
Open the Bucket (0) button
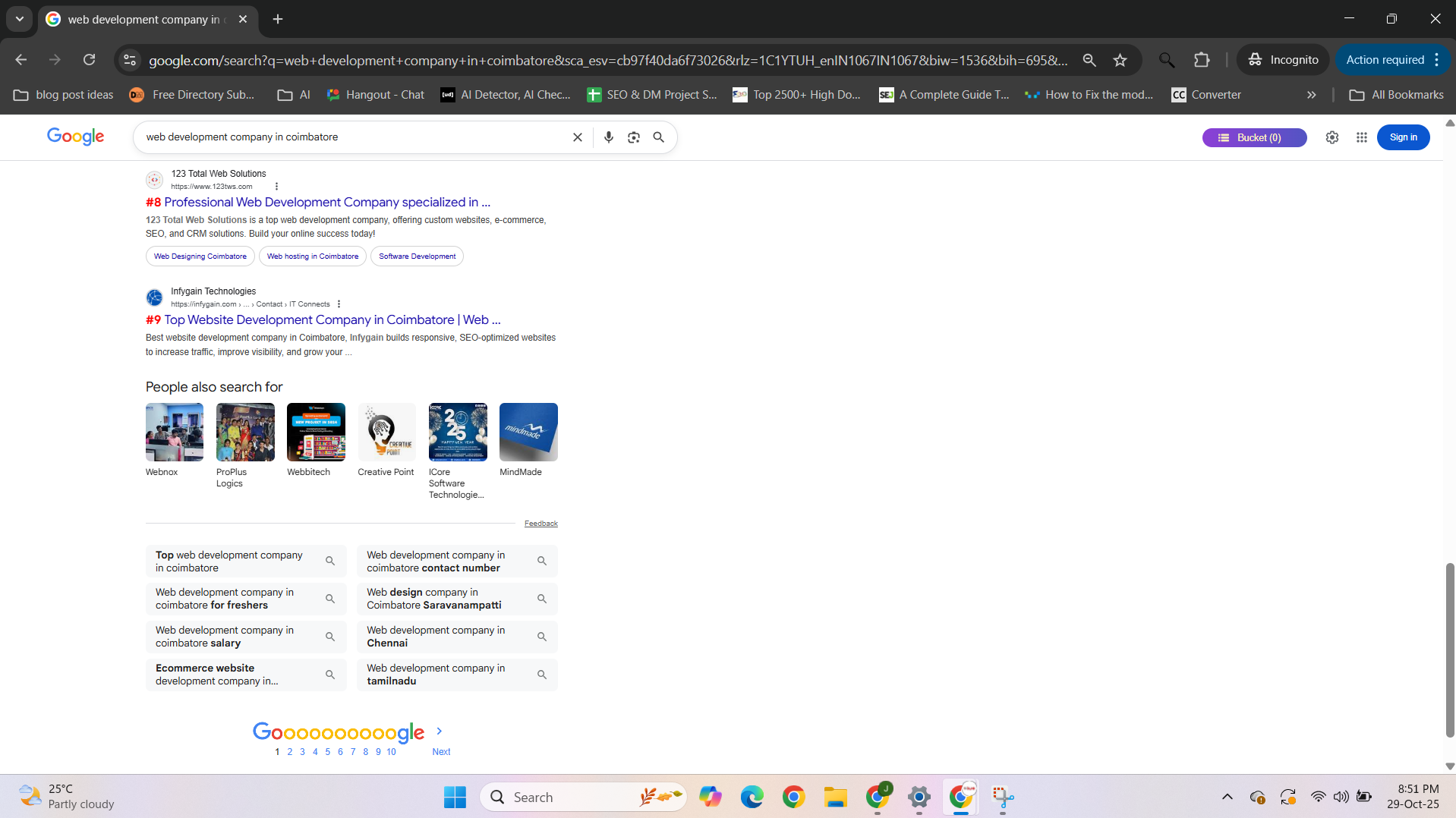click(1253, 137)
